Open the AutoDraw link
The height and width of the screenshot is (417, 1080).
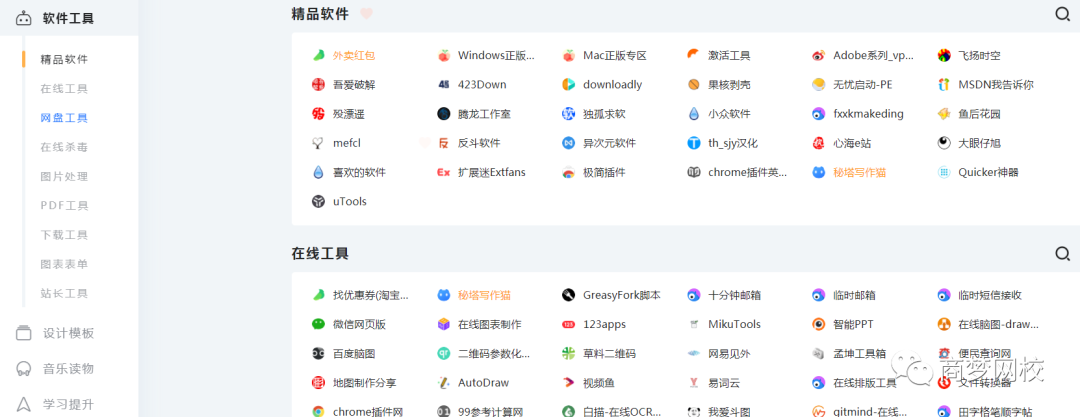pyautogui.click(x=484, y=383)
